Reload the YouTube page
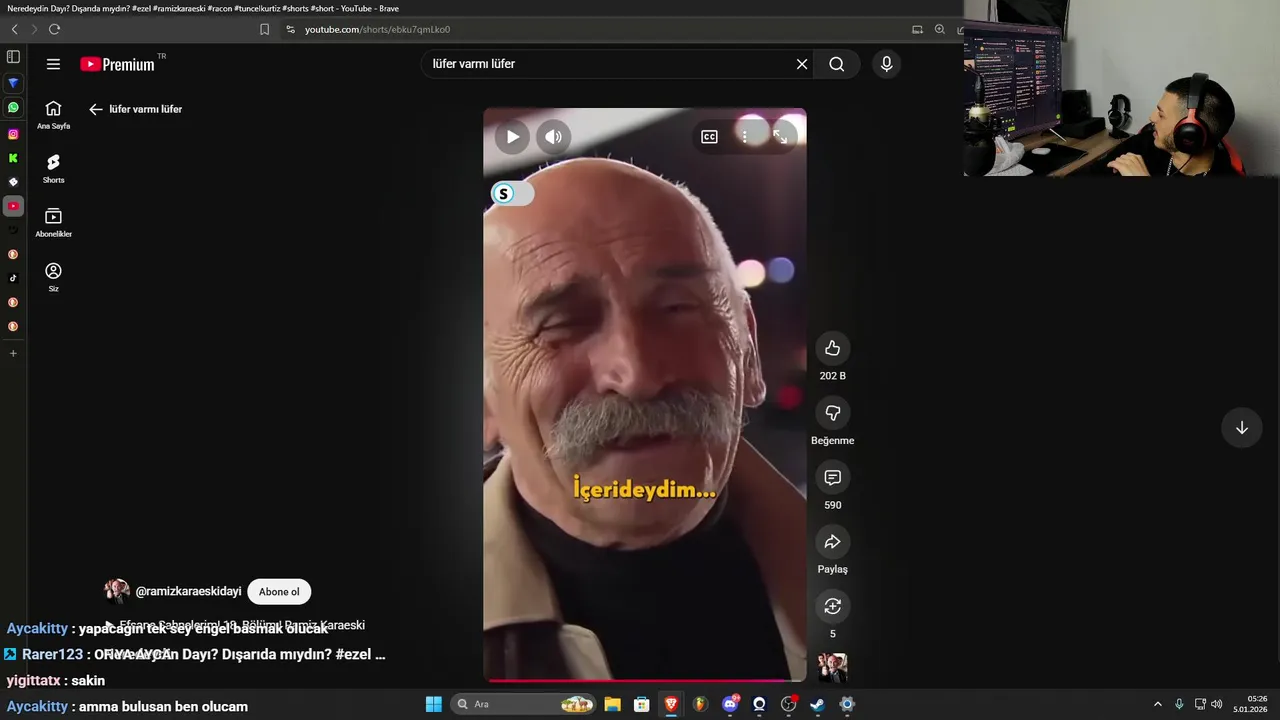The width and height of the screenshot is (1280, 720). click(54, 30)
